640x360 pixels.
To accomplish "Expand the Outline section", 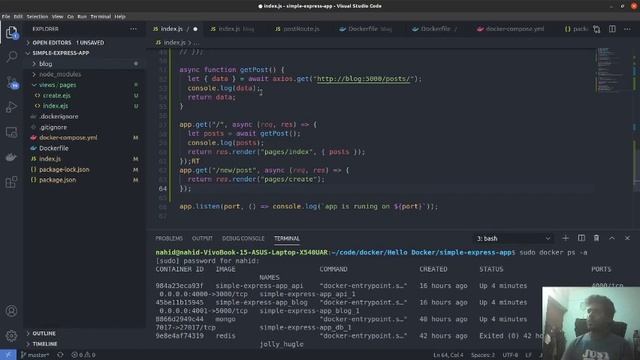I will click(x=44, y=333).
